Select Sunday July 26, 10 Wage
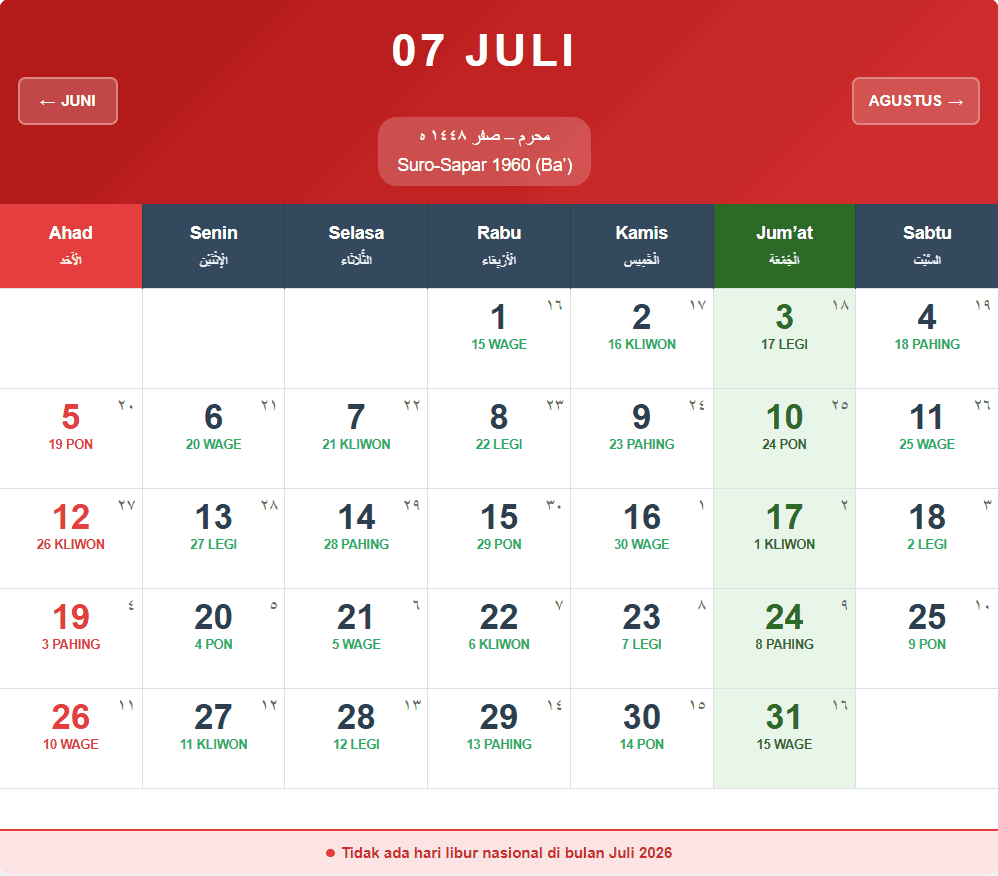 tap(71, 738)
